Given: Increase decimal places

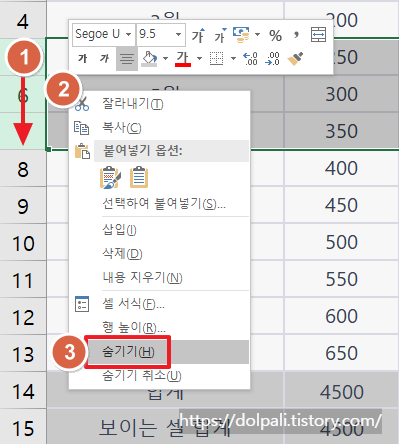Looking at the screenshot, I should [250, 59].
